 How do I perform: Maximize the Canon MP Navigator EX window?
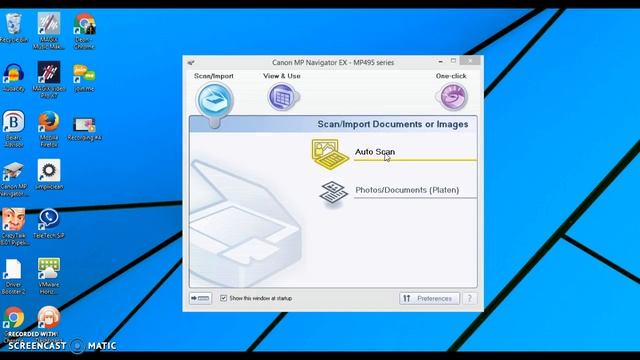(453, 61)
